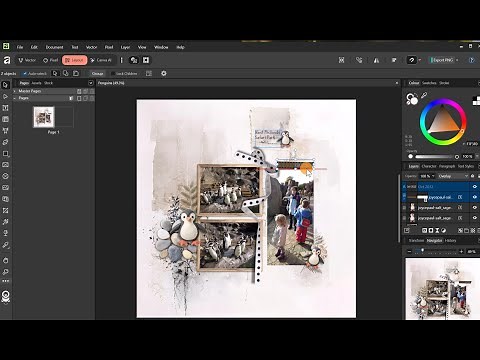This screenshot has width=480, height=360.
Task: Expand the Master Pages section
Action: [x=15, y=91]
